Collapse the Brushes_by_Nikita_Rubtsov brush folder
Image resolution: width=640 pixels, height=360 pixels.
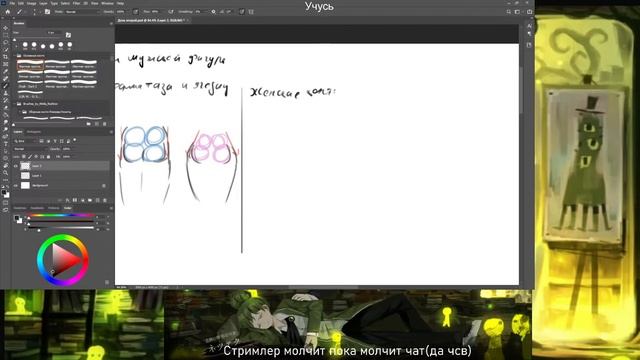pyautogui.click(x=15, y=104)
